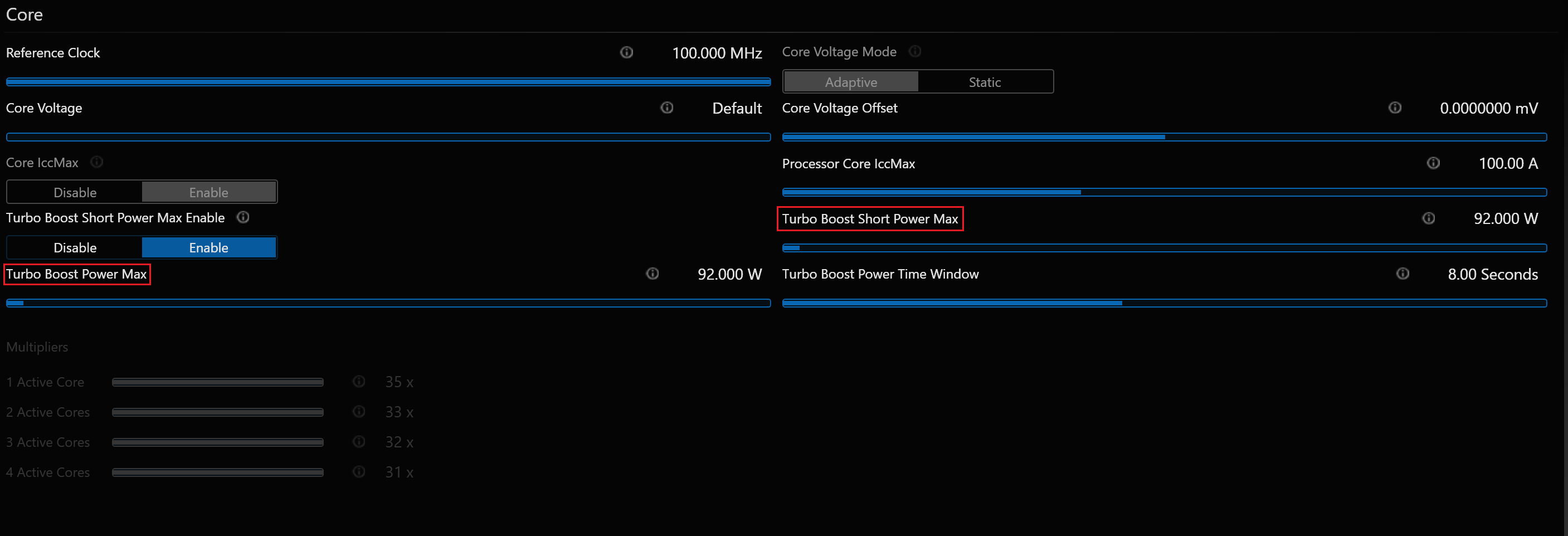Viewport: 1568px width, 536px height.
Task: Click the 4 Active Cores multiplier slider
Action: point(218,472)
